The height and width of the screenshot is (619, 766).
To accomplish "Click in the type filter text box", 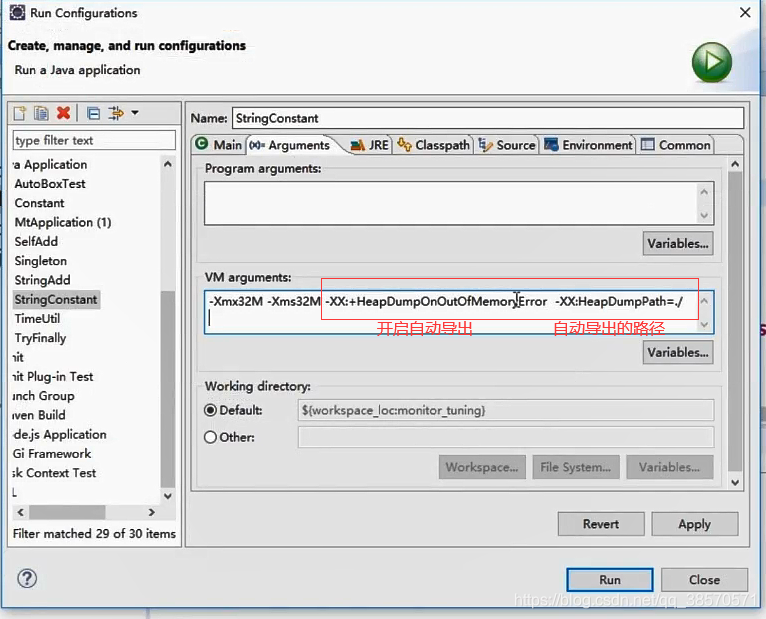I will tap(94, 140).
